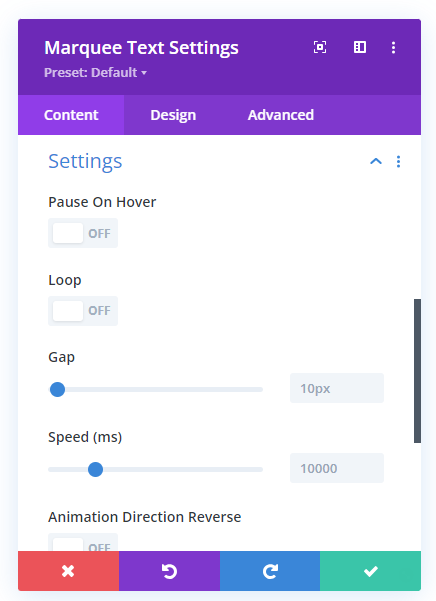This screenshot has width=436, height=601.
Task: Open the Preset: Default dropdown
Action: [x=95, y=72]
